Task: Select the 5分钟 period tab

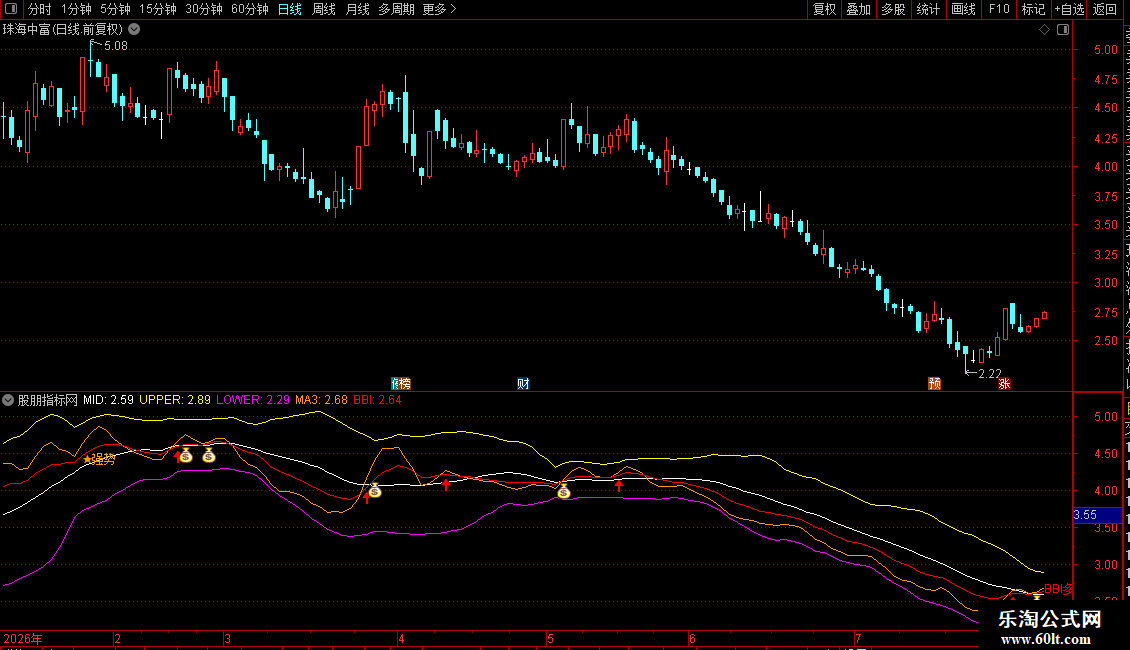Action: (115, 9)
